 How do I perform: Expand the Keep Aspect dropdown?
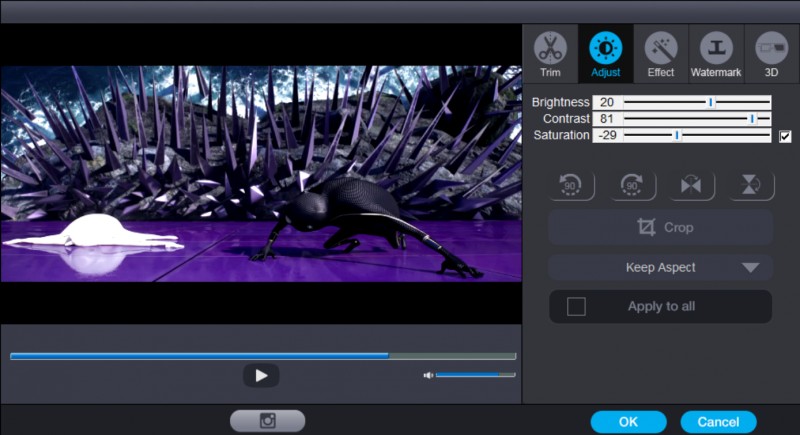pos(750,268)
